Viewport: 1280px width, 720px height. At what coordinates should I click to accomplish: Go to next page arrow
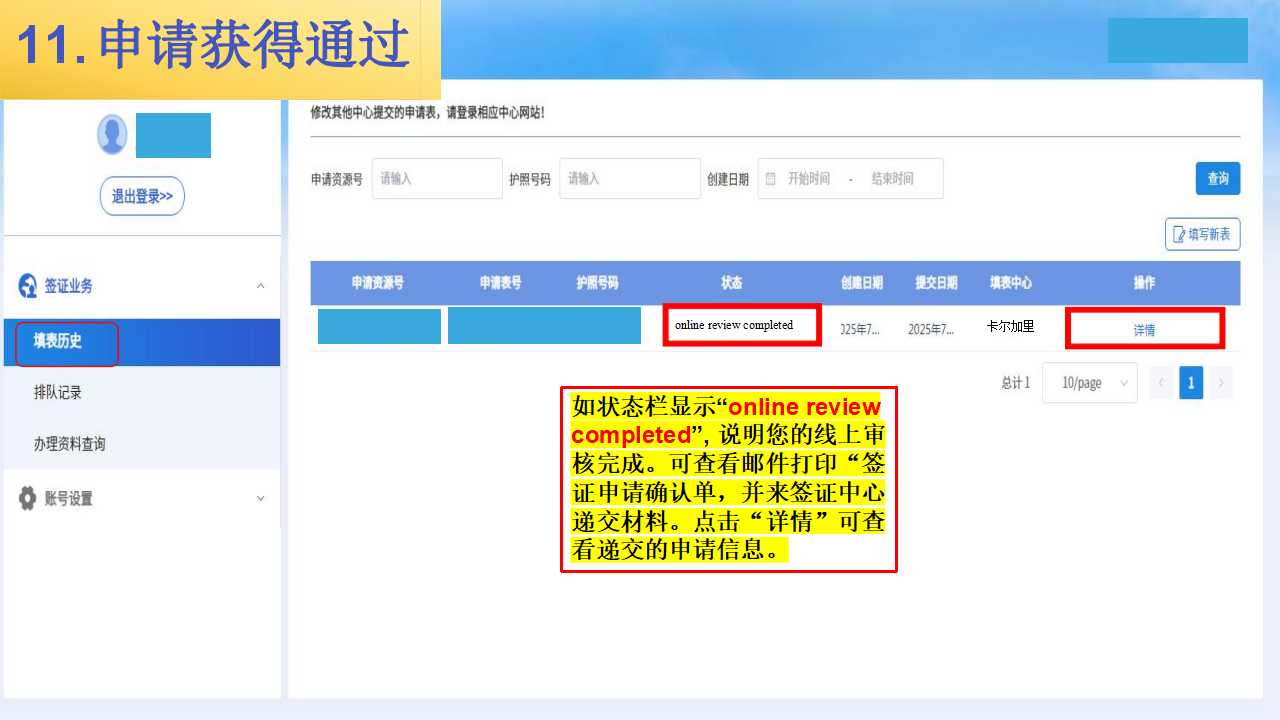(x=1220, y=383)
